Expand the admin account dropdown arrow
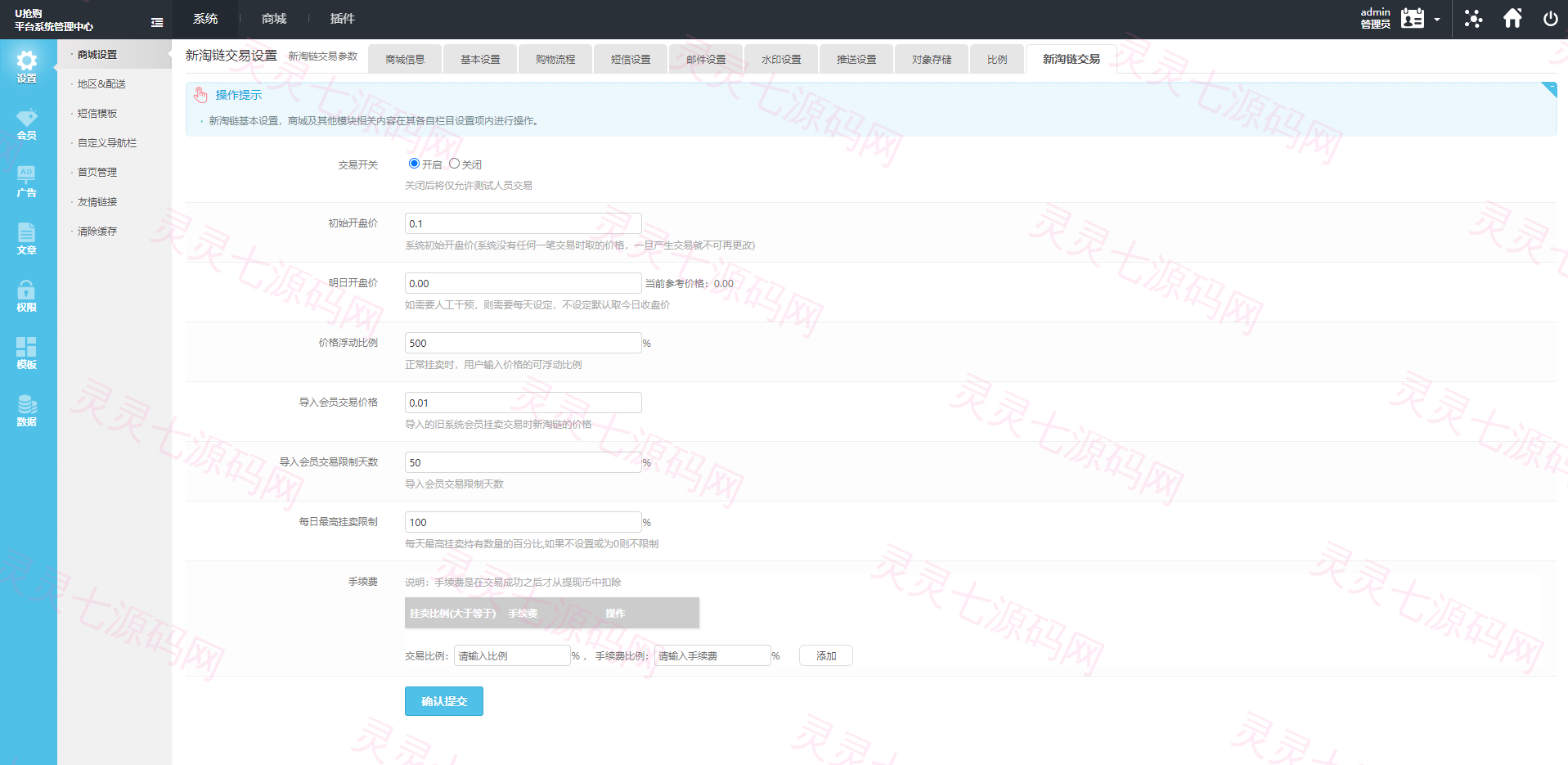The image size is (1568, 765). click(1437, 20)
